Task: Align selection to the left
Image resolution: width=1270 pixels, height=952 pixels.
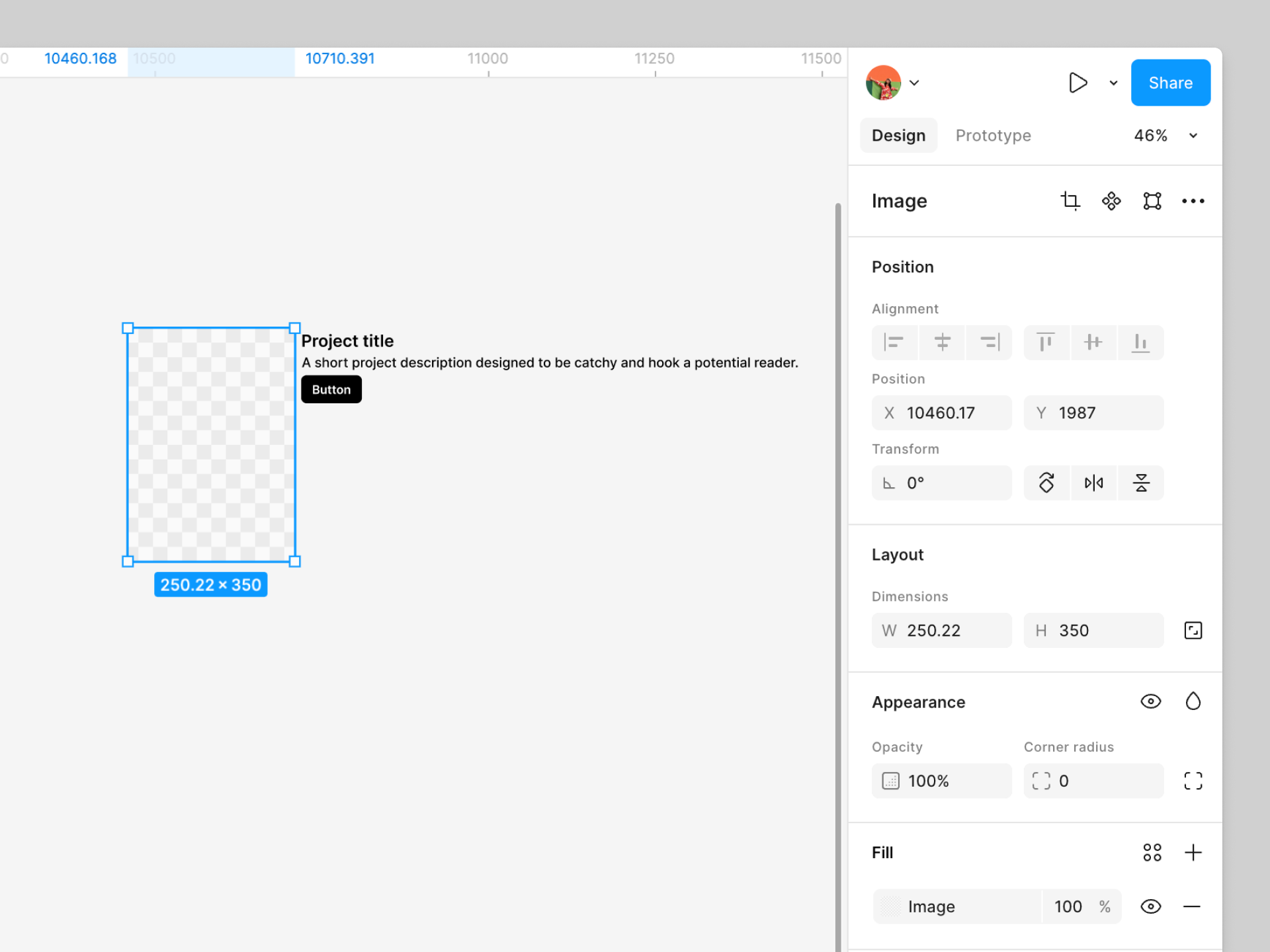Action: pos(894,342)
